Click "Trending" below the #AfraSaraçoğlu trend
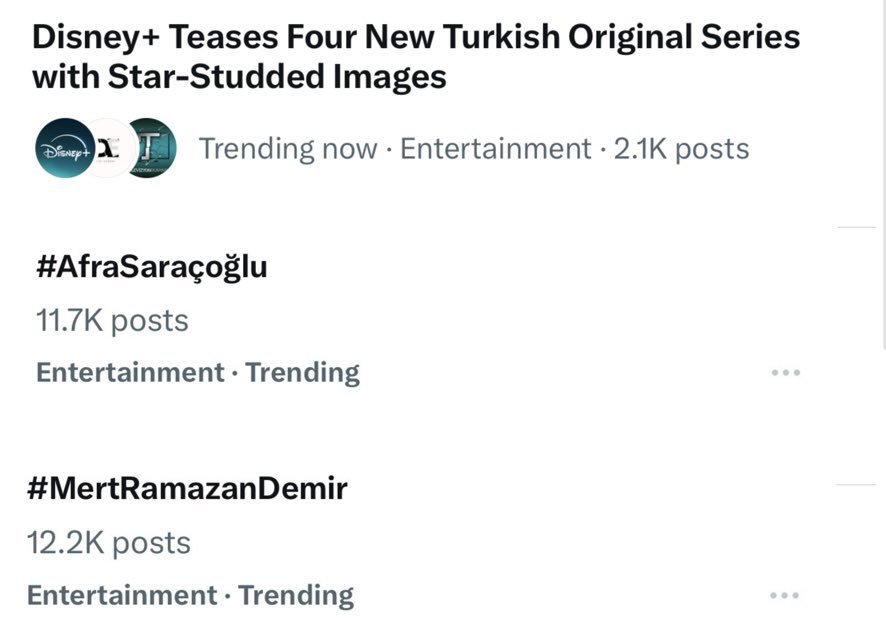886x625 pixels. (x=303, y=373)
